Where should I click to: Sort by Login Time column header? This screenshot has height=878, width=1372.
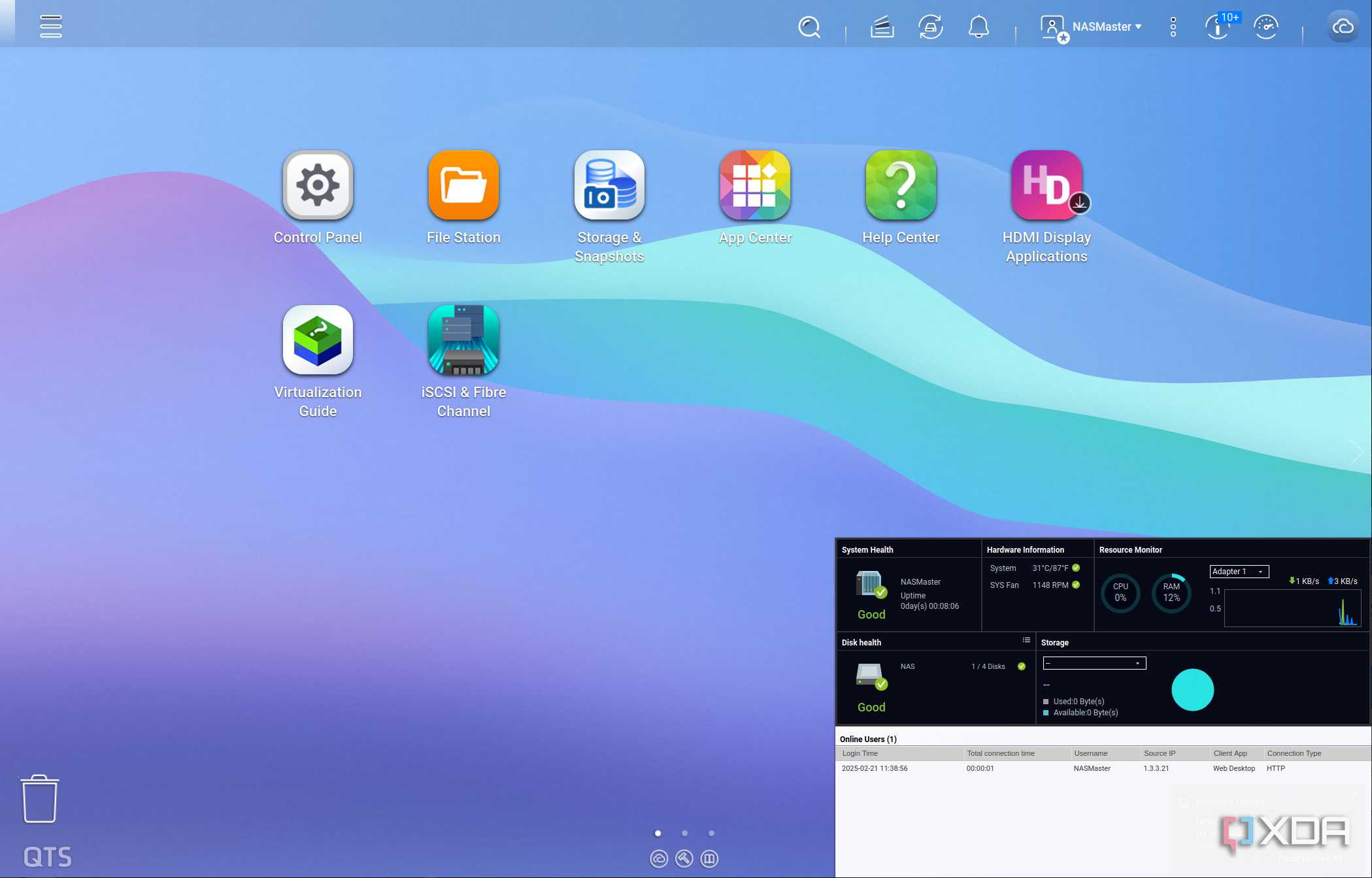900,753
